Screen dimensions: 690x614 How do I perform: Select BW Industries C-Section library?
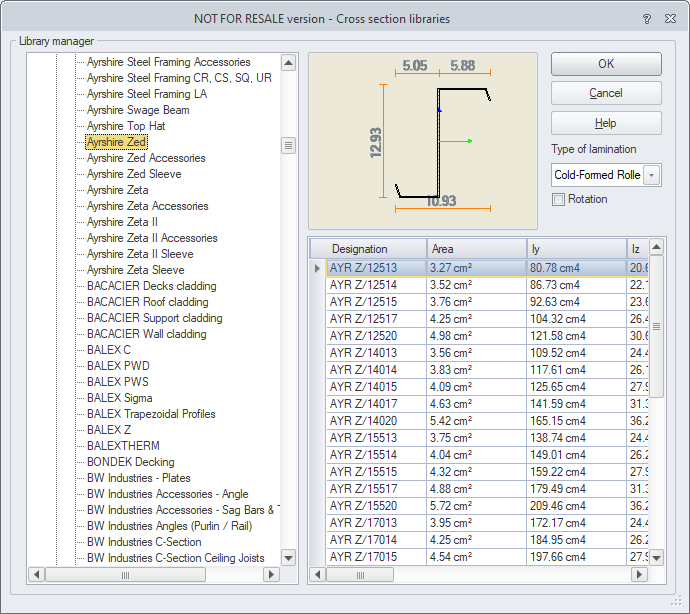(144, 542)
